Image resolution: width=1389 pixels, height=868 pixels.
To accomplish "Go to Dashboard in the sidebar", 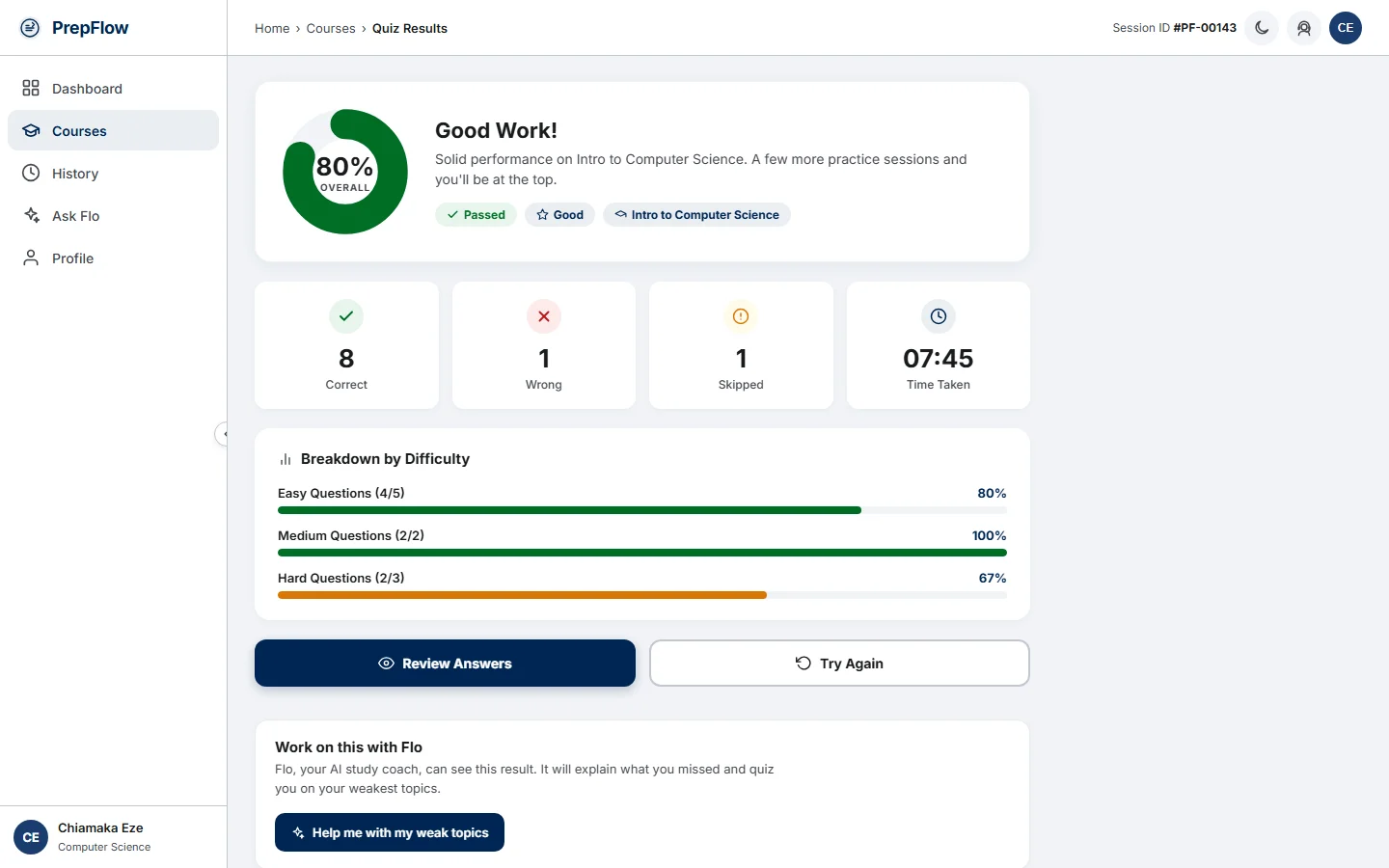I will click(113, 89).
